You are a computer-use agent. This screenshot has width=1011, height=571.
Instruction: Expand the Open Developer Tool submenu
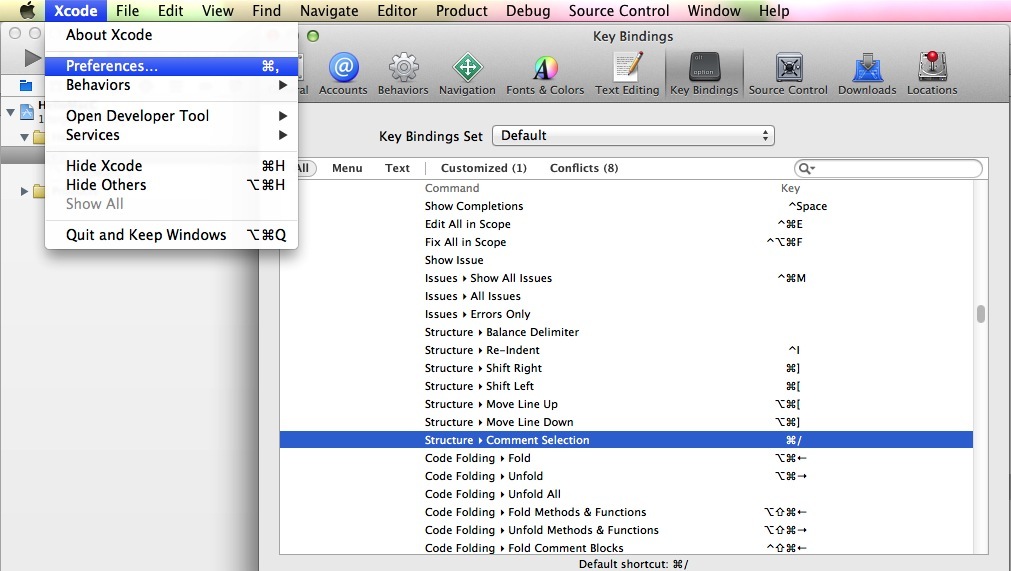(172, 115)
